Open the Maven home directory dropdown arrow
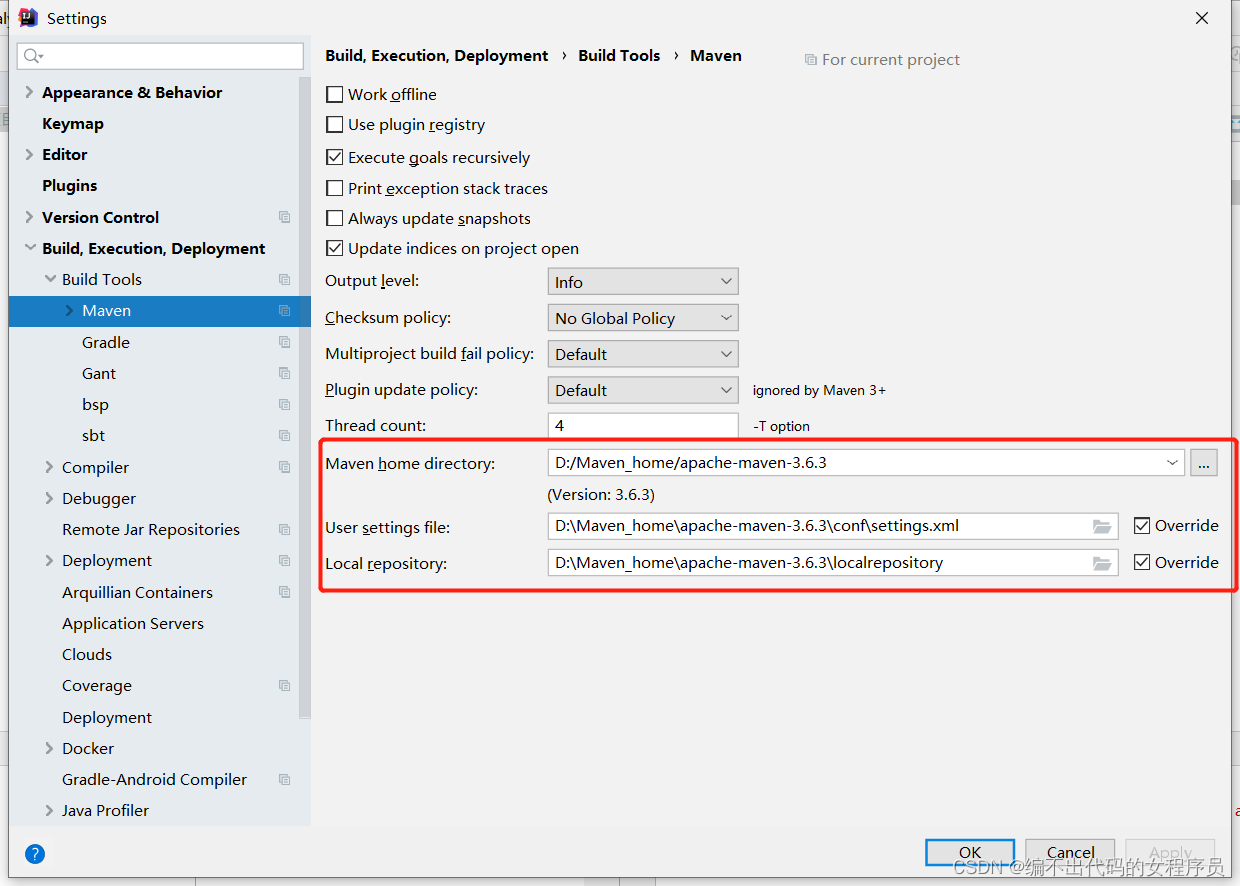This screenshot has width=1240, height=886. pyautogui.click(x=1172, y=463)
